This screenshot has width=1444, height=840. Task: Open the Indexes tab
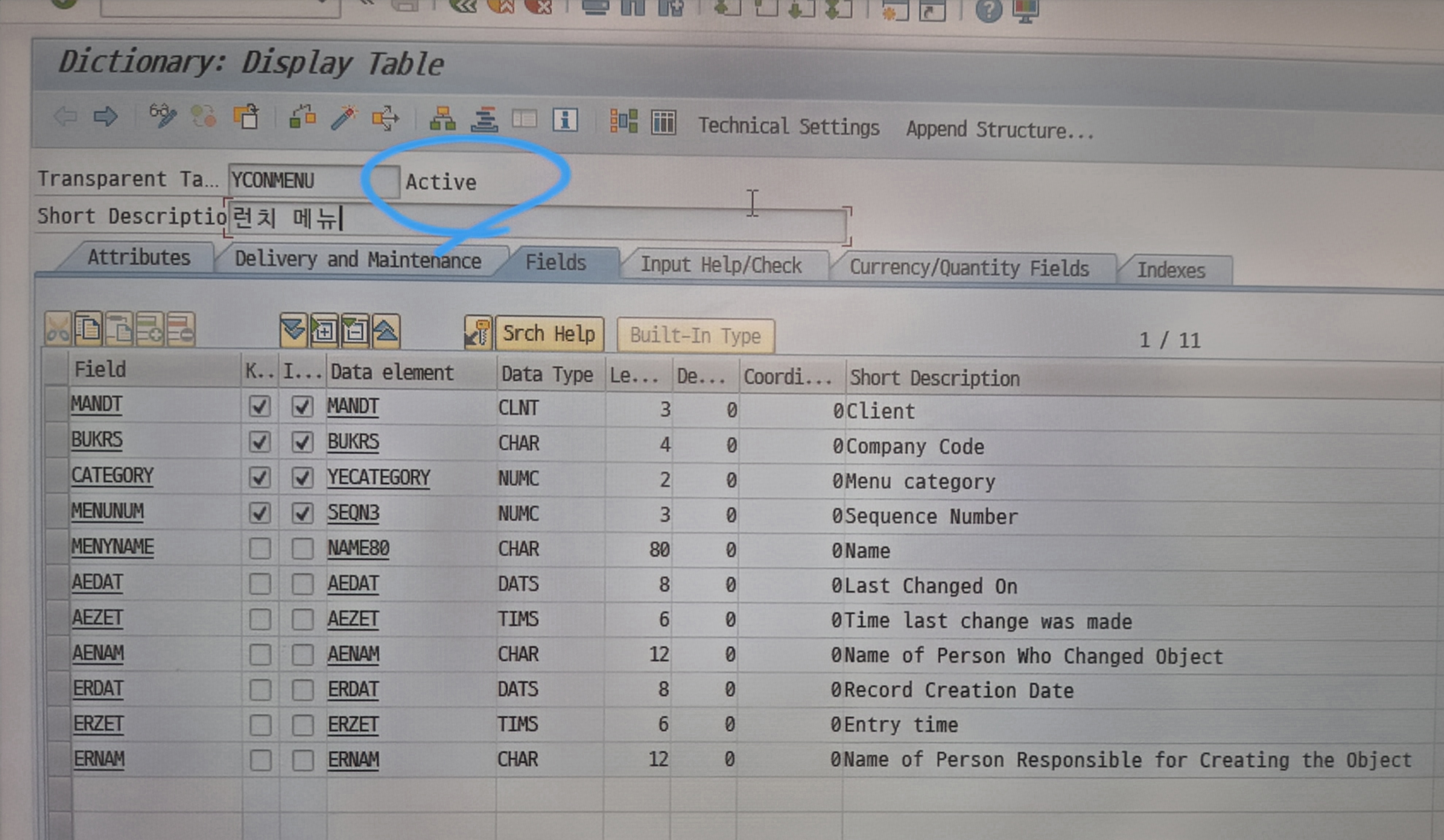point(1171,270)
